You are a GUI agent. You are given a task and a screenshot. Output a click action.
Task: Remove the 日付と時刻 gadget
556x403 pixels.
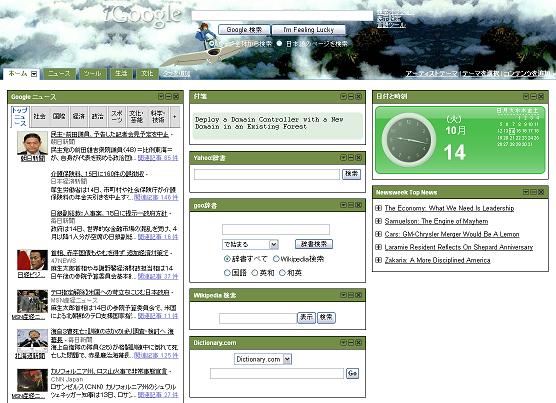[x=541, y=96]
